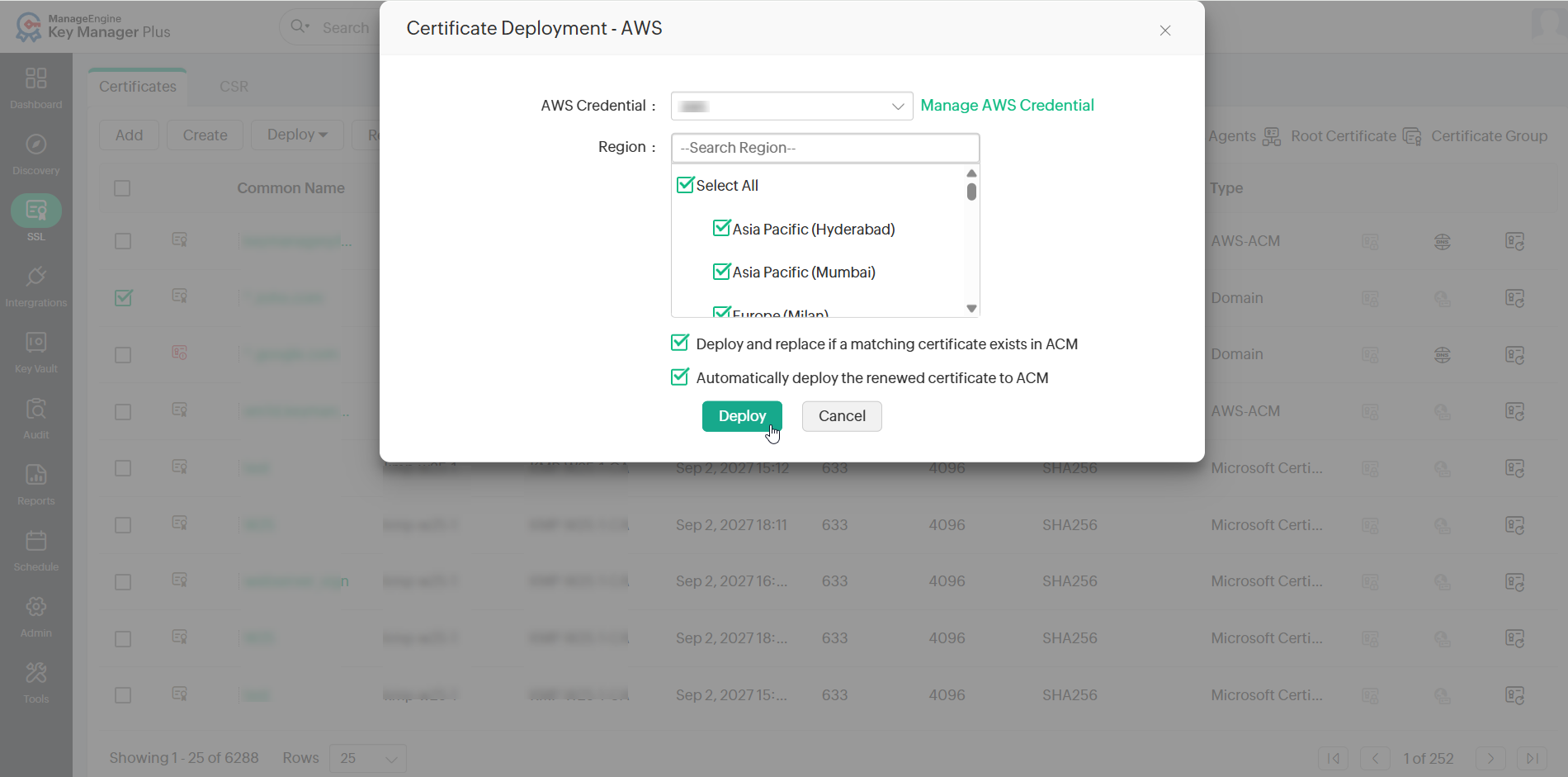Open the Key Vault sidebar icon
The image size is (1568, 777).
pos(35,343)
